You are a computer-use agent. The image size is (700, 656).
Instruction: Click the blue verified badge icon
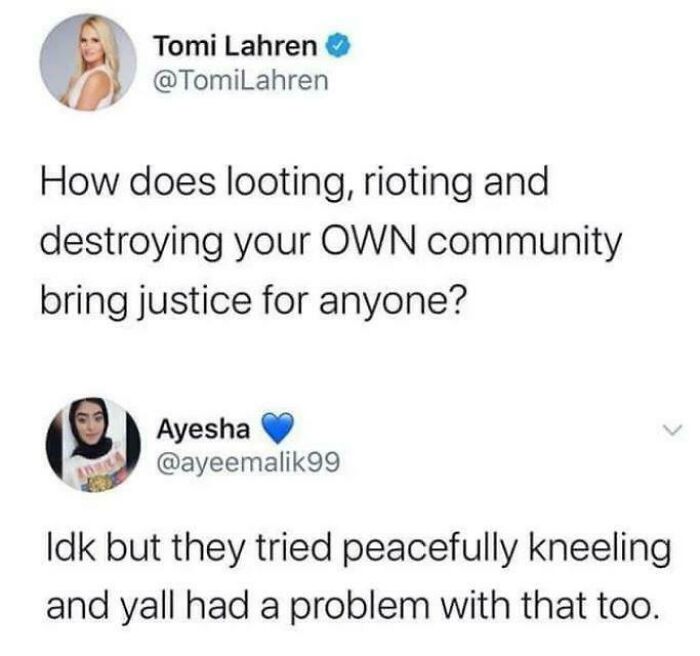[340, 46]
